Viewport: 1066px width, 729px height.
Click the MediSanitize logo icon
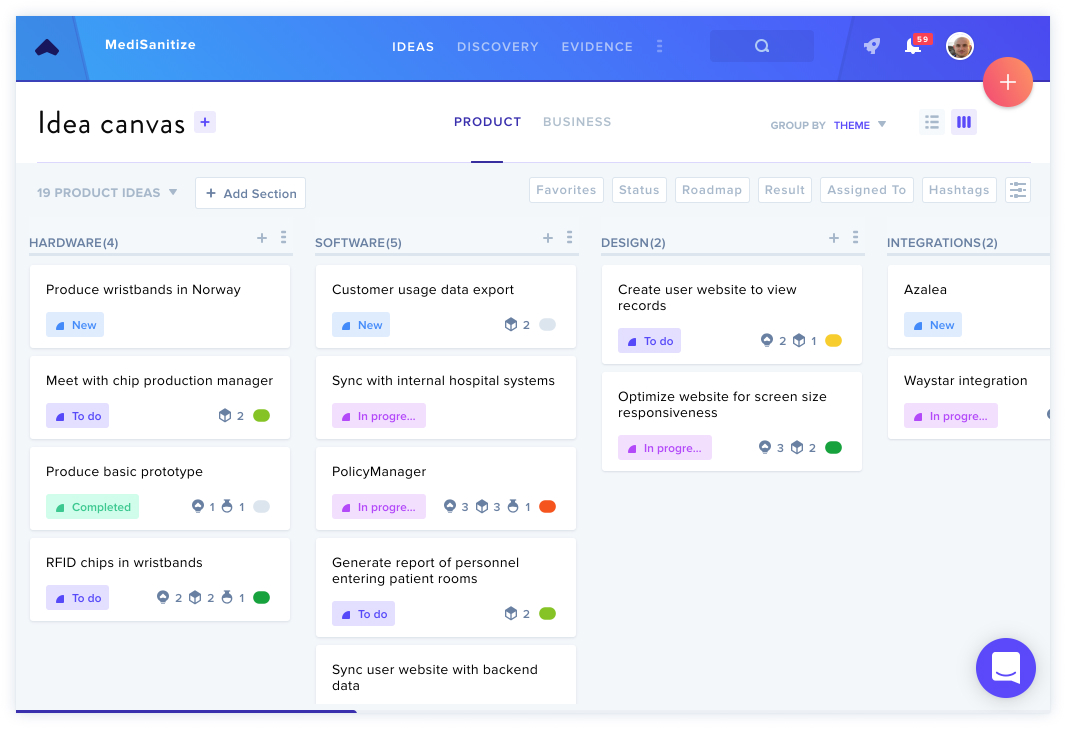pyautogui.click(x=47, y=48)
